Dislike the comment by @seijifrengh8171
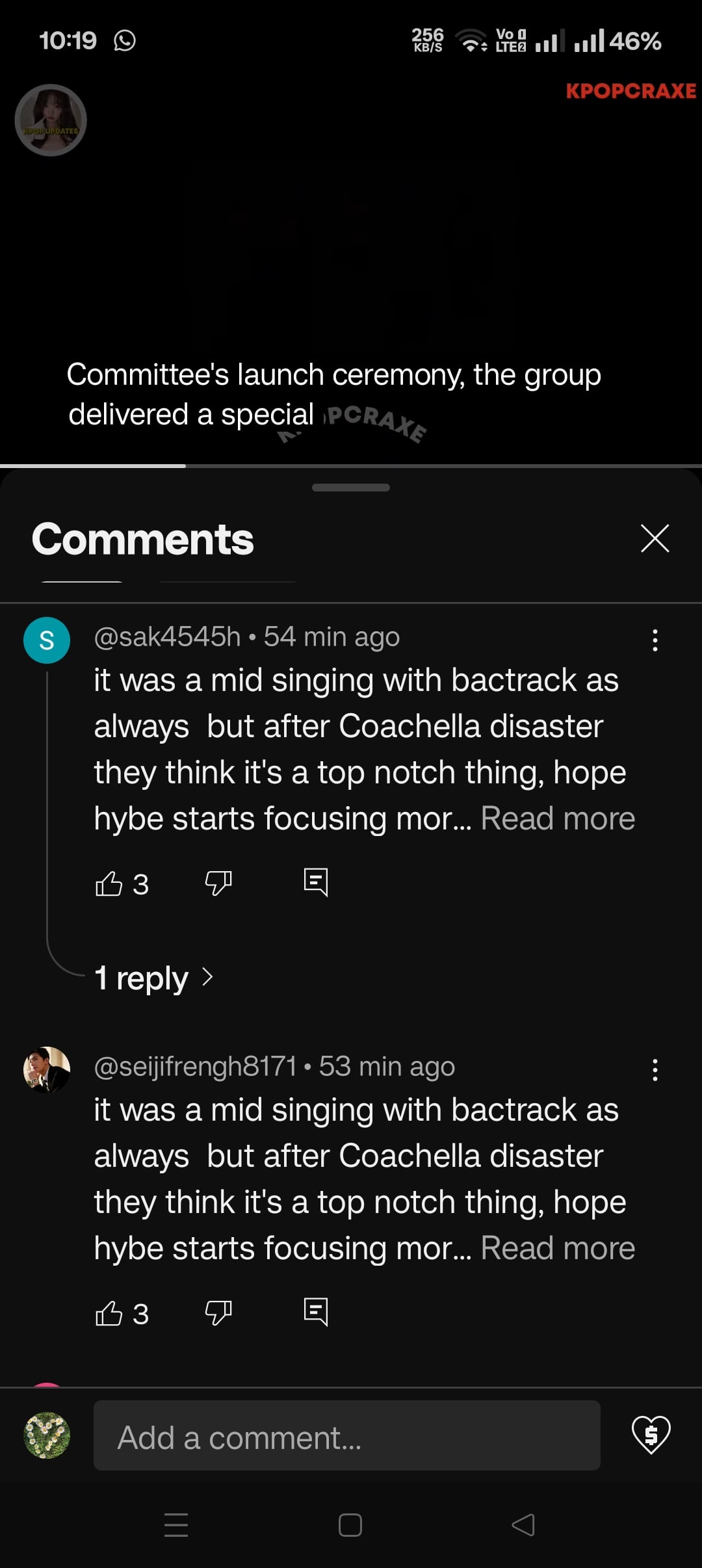702x1568 pixels. click(x=218, y=1313)
